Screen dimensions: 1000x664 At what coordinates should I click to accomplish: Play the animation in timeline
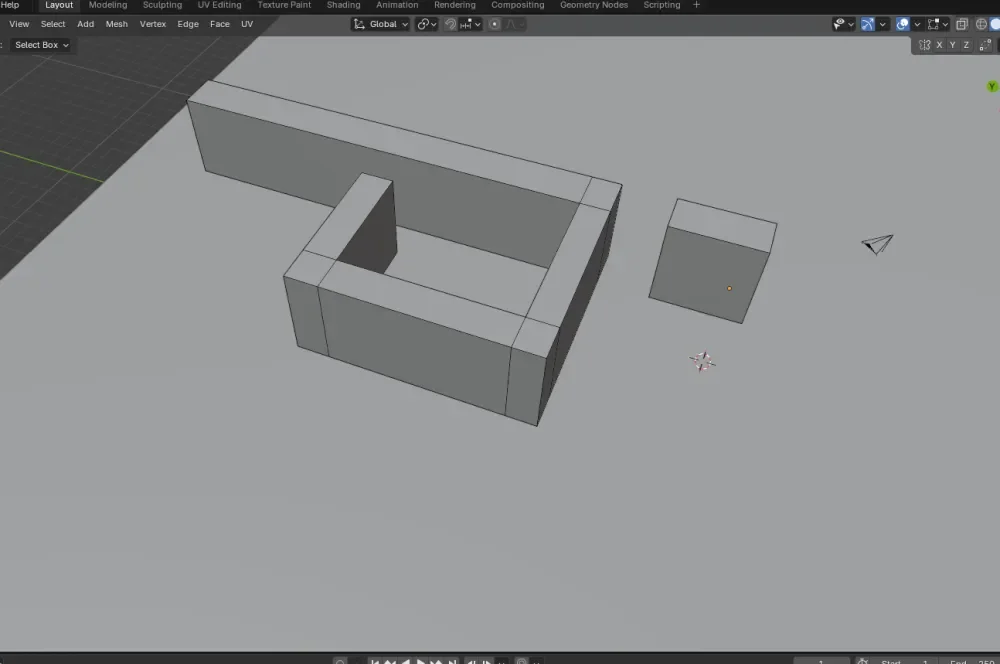coord(421,661)
